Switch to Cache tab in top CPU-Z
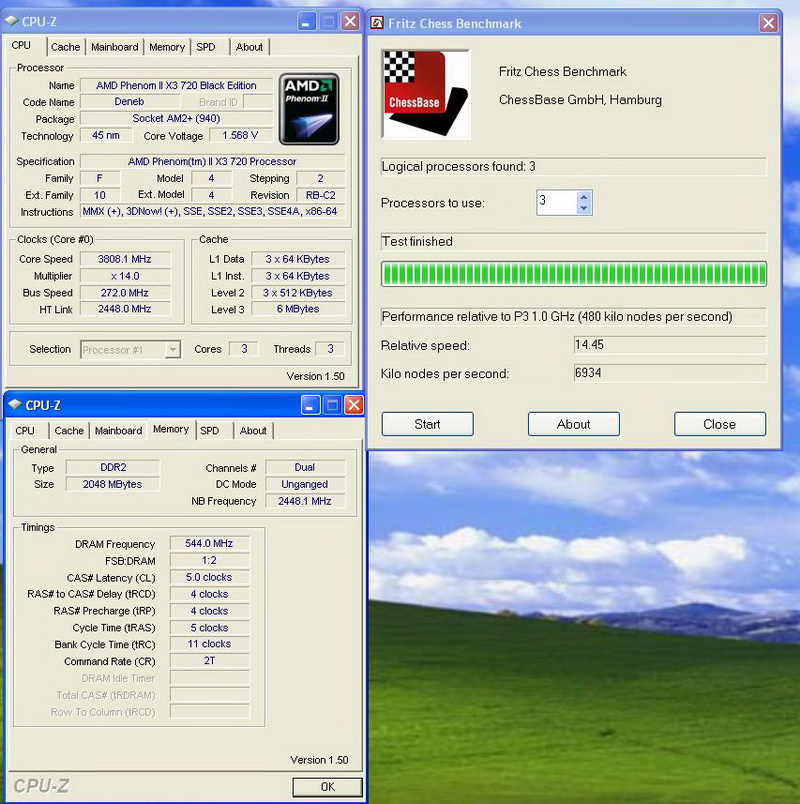The height and width of the screenshot is (804, 800). (66, 47)
